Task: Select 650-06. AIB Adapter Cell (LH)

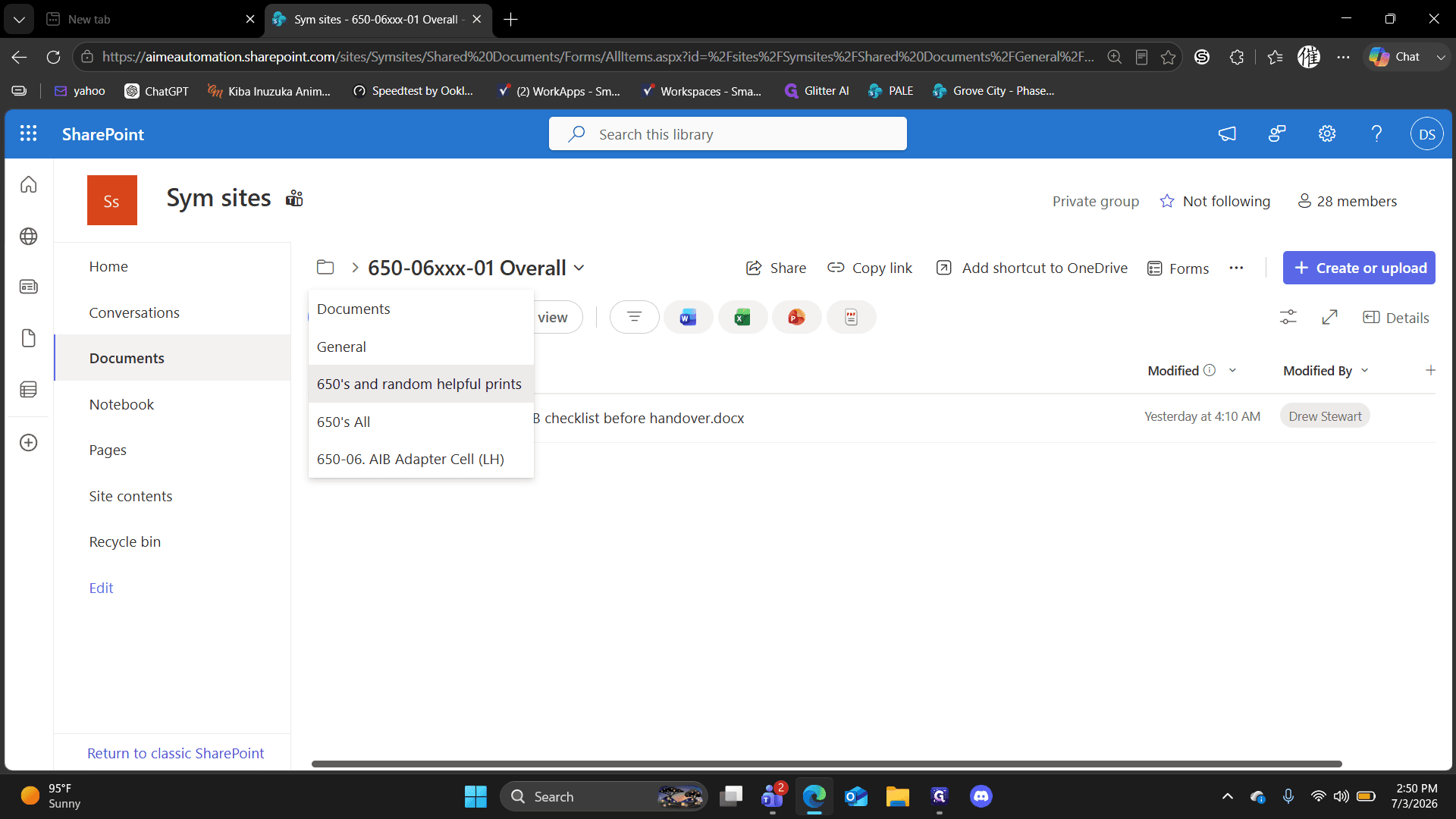Action: 421,459
